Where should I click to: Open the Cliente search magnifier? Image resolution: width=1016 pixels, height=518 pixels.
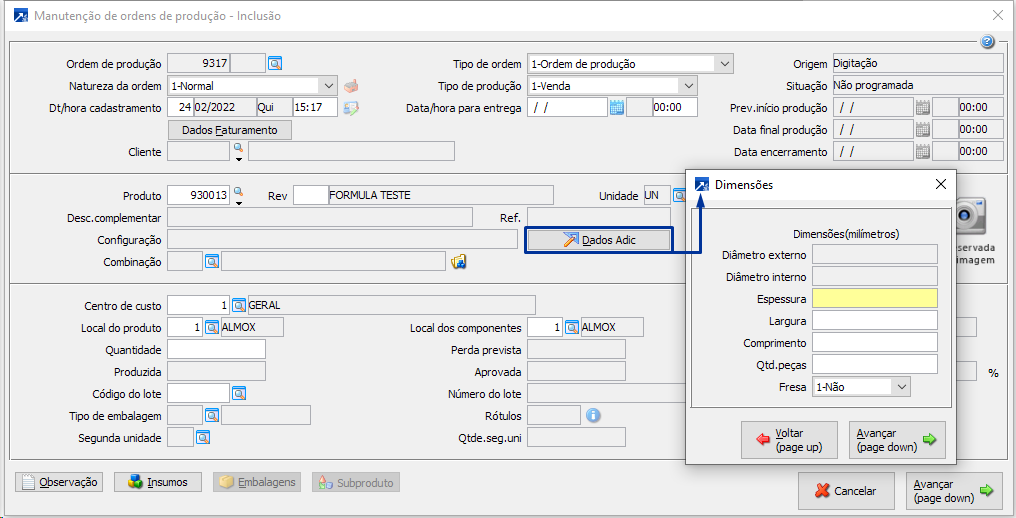[x=238, y=148]
